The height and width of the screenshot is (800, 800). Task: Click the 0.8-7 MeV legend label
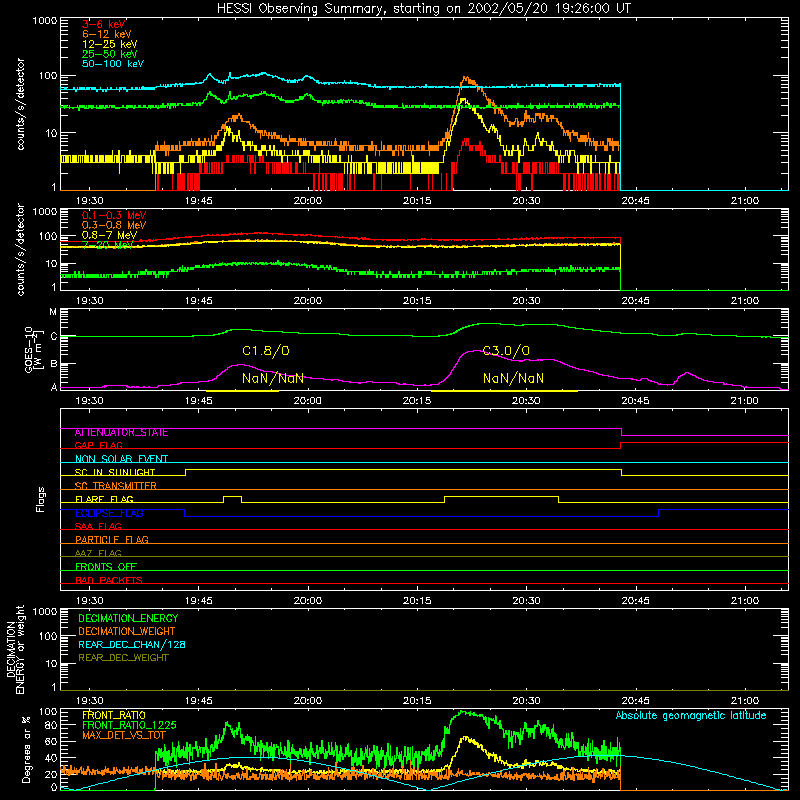pyautogui.click(x=109, y=235)
